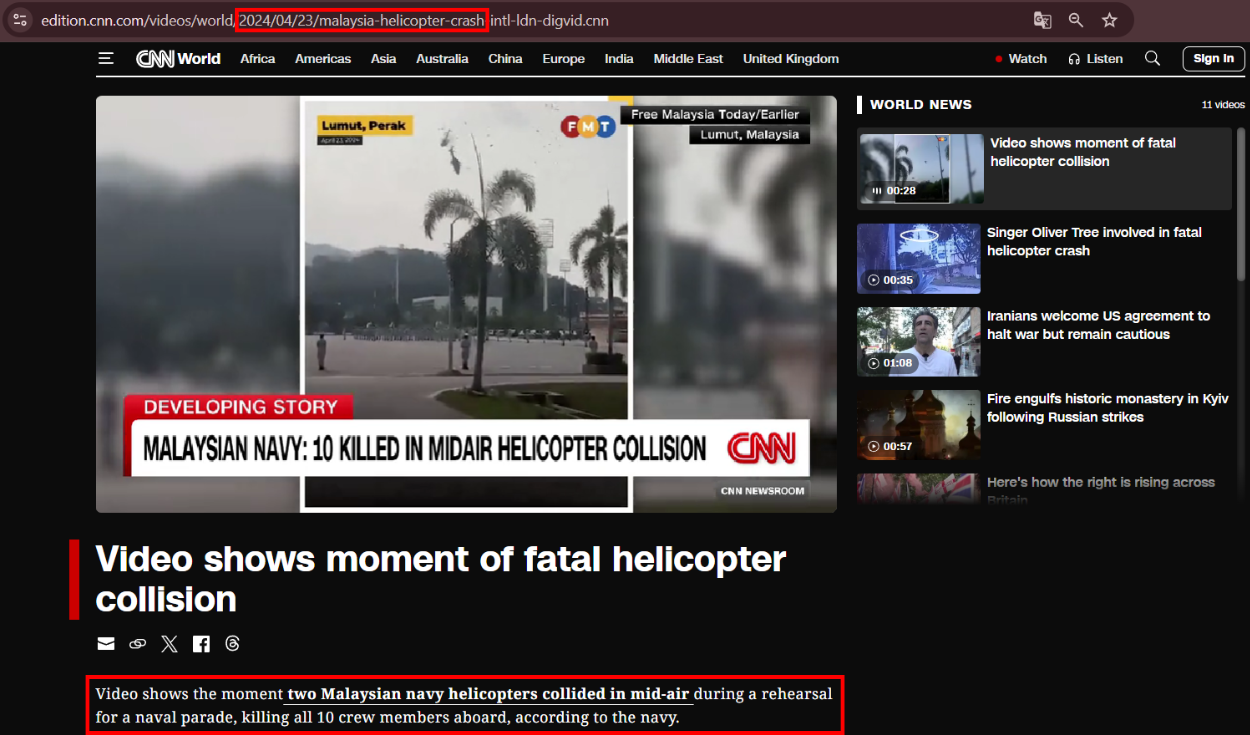1250x735 pixels.
Task: Open the Middle East section
Action: [x=688, y=59]
